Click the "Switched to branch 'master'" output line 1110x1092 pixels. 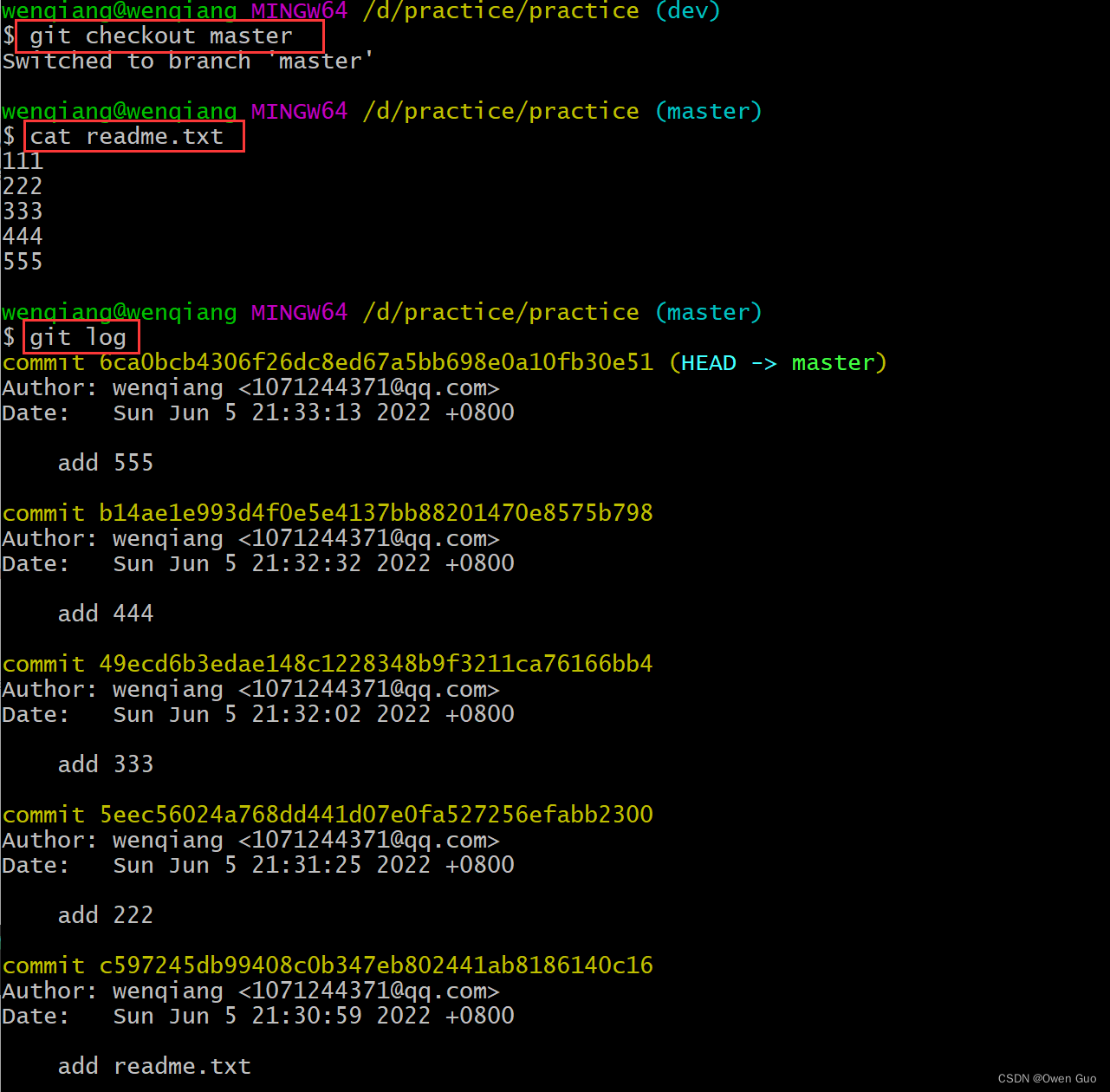[x=188, y=62]
